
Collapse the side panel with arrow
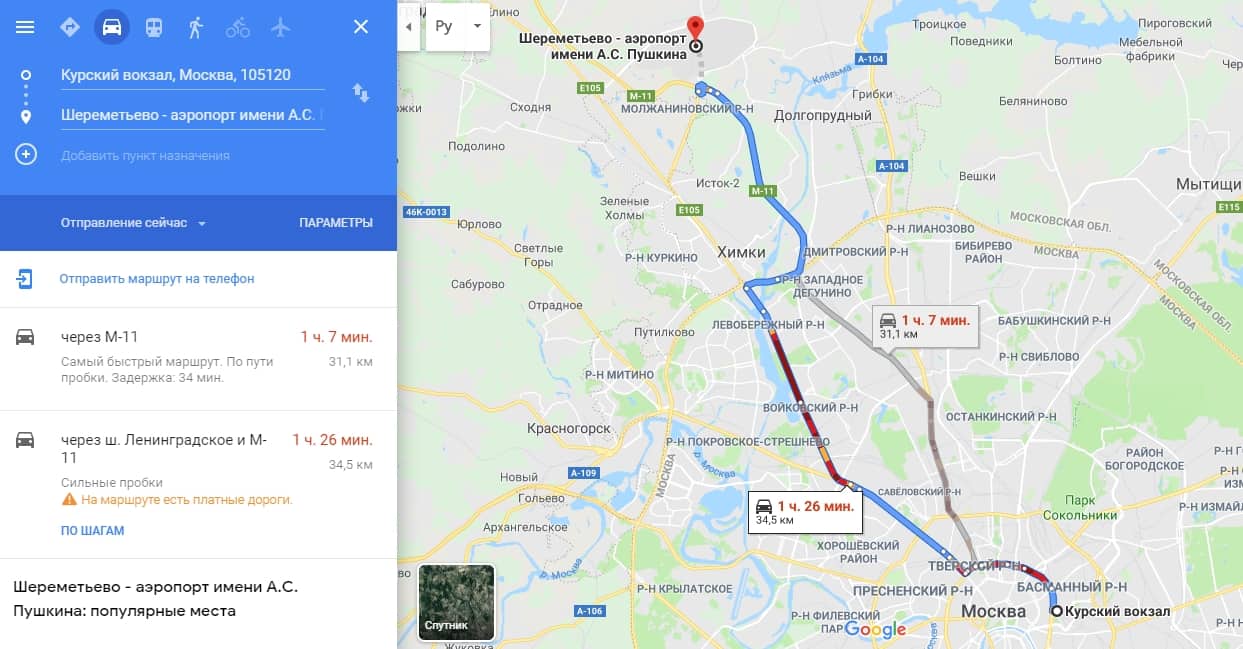click(408, 27)
